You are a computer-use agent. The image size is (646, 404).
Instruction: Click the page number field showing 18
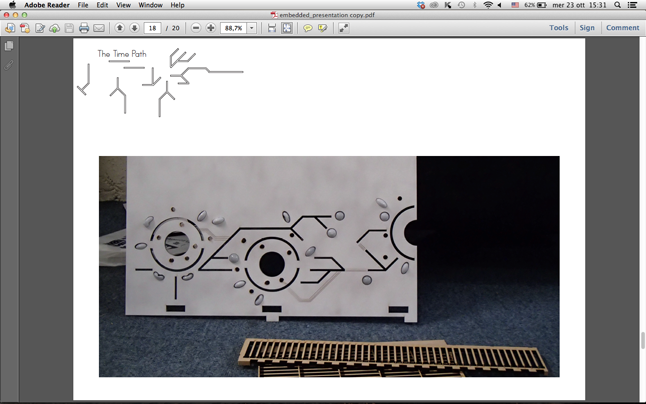point(152,28)
